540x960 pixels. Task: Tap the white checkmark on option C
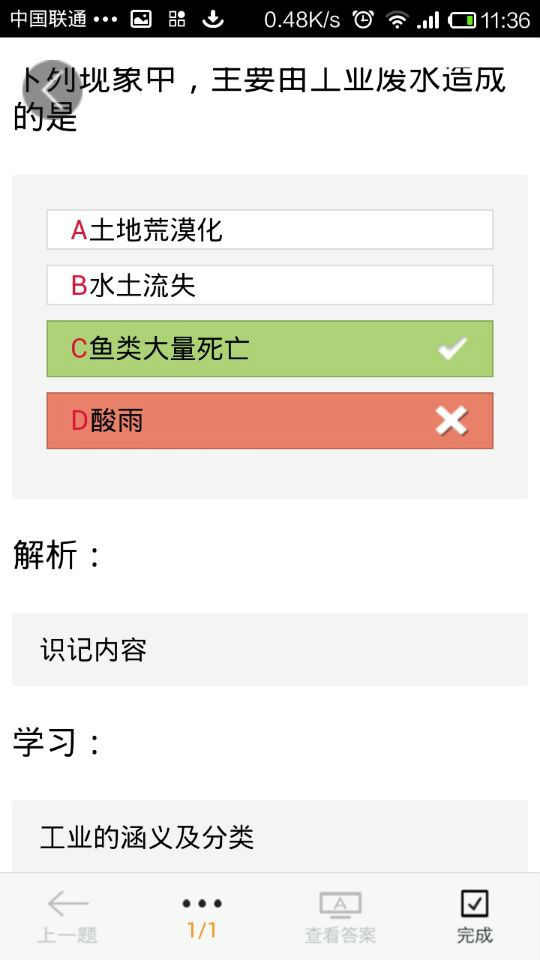[x=452, y=348]
